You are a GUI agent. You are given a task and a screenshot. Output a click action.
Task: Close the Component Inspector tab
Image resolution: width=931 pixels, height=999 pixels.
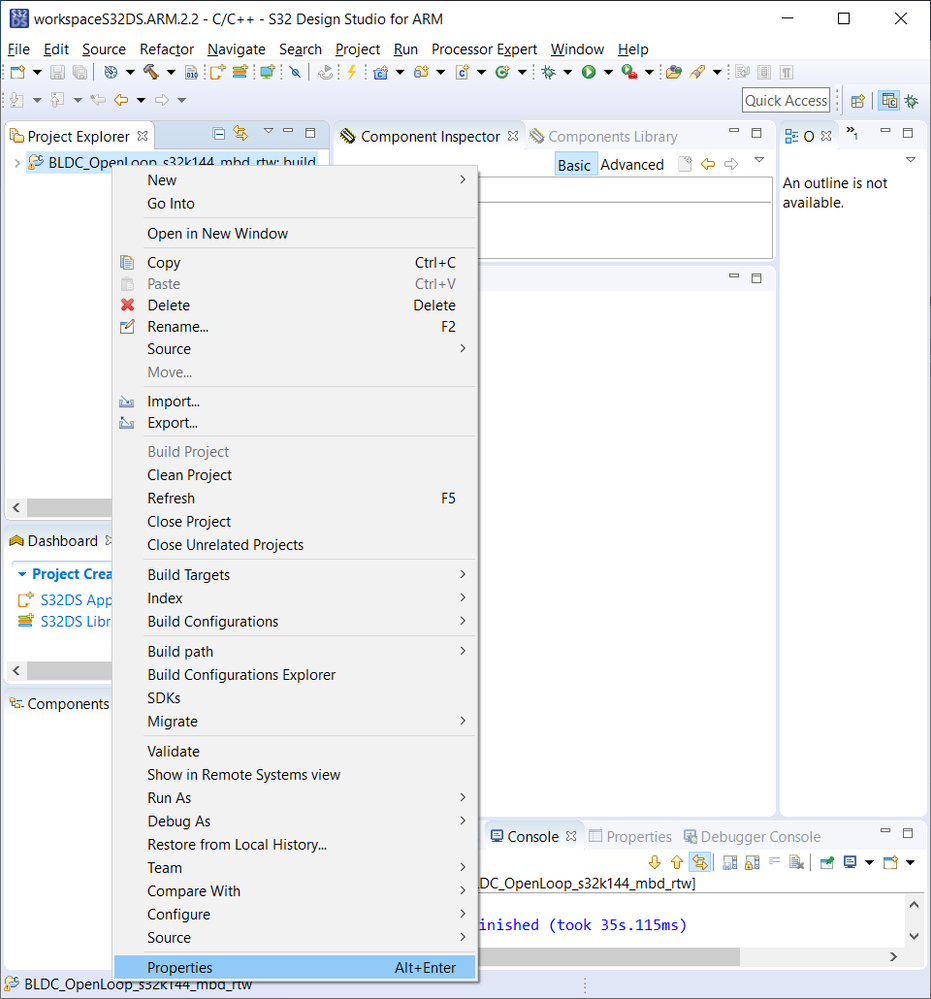point(513,136)
